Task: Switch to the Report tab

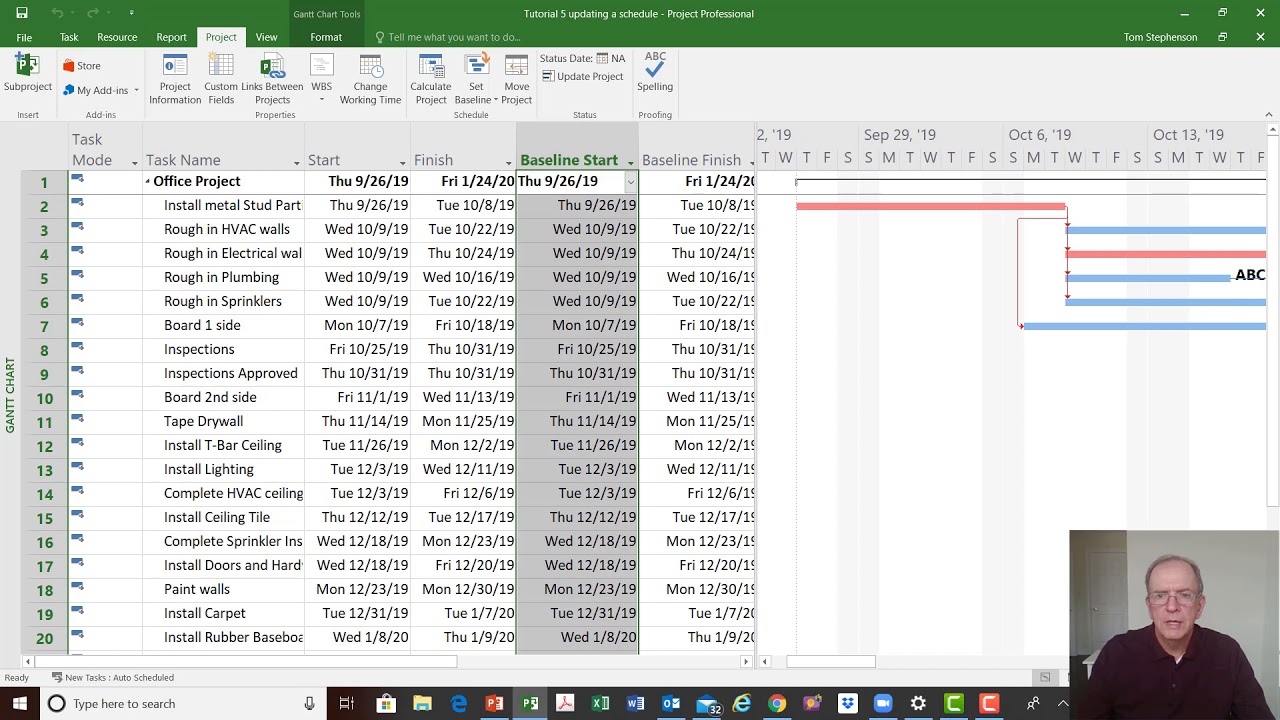Action: [x=171, y=37]
